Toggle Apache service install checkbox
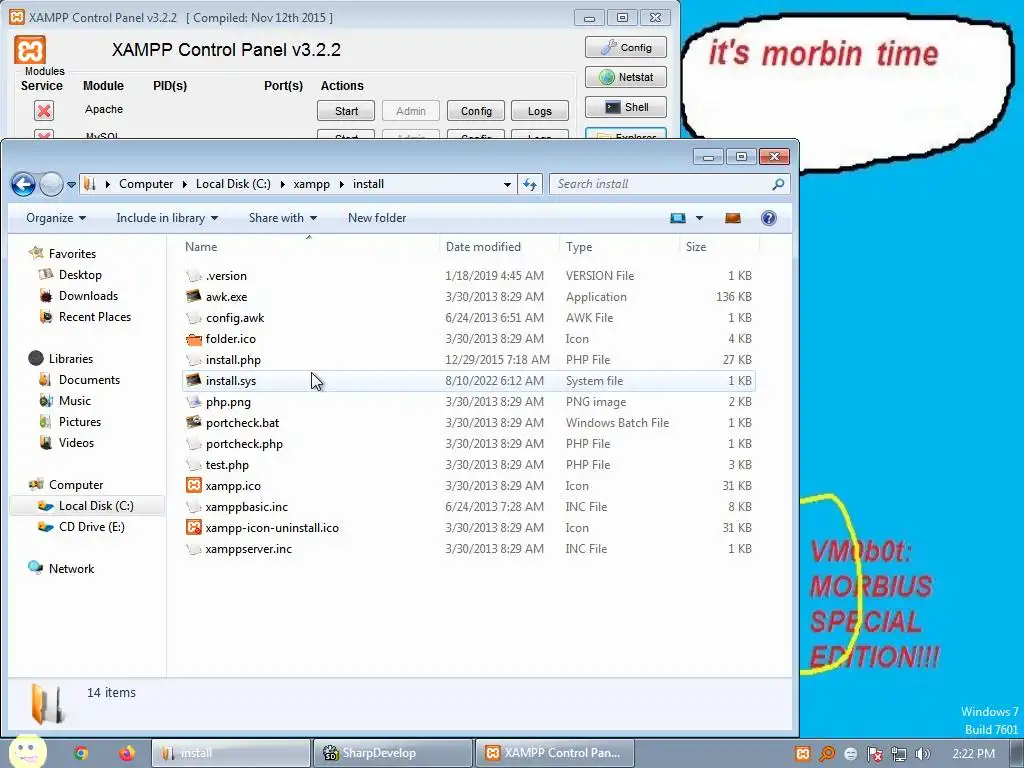 [44, 110]
